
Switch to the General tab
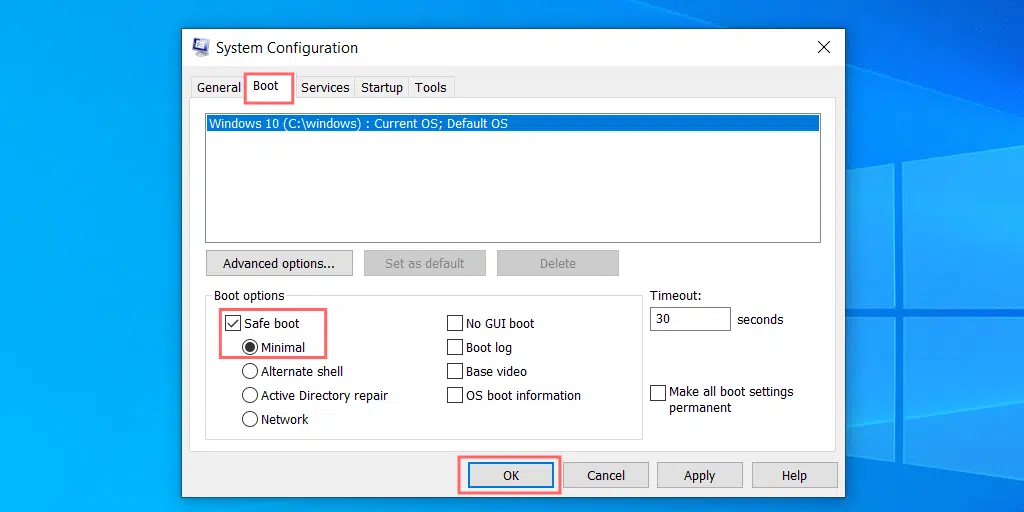(x=219, y=88)
